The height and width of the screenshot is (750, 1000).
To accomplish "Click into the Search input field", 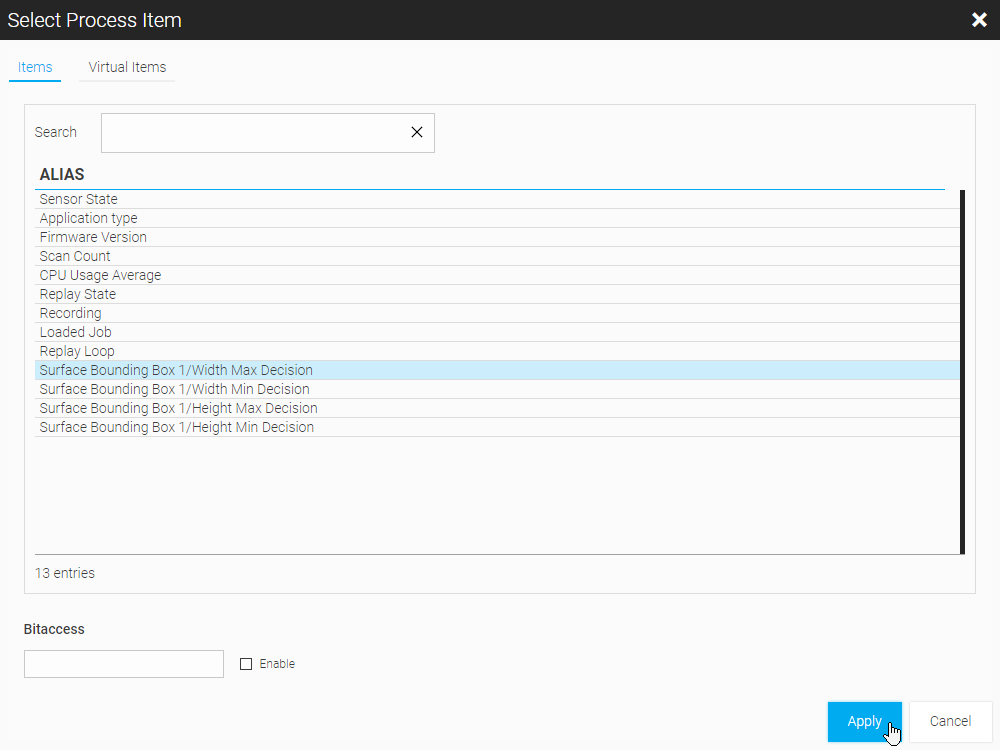I will point(250,133).
